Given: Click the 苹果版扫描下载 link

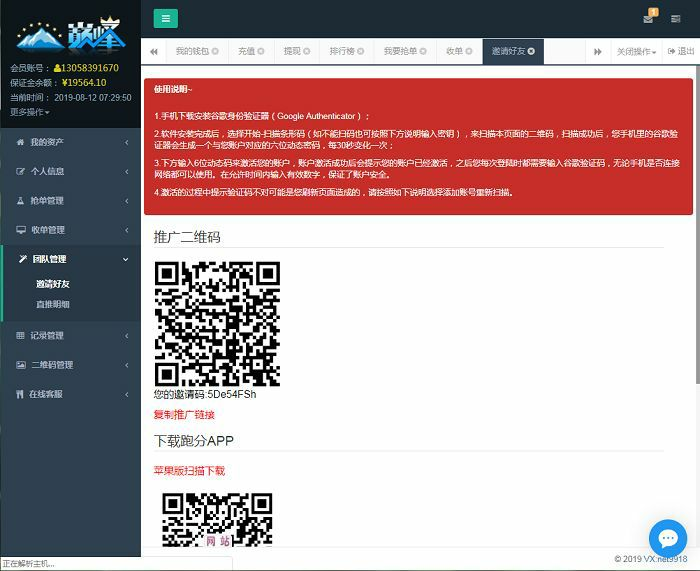Looking at the screenshot, I should coord(189,471).
